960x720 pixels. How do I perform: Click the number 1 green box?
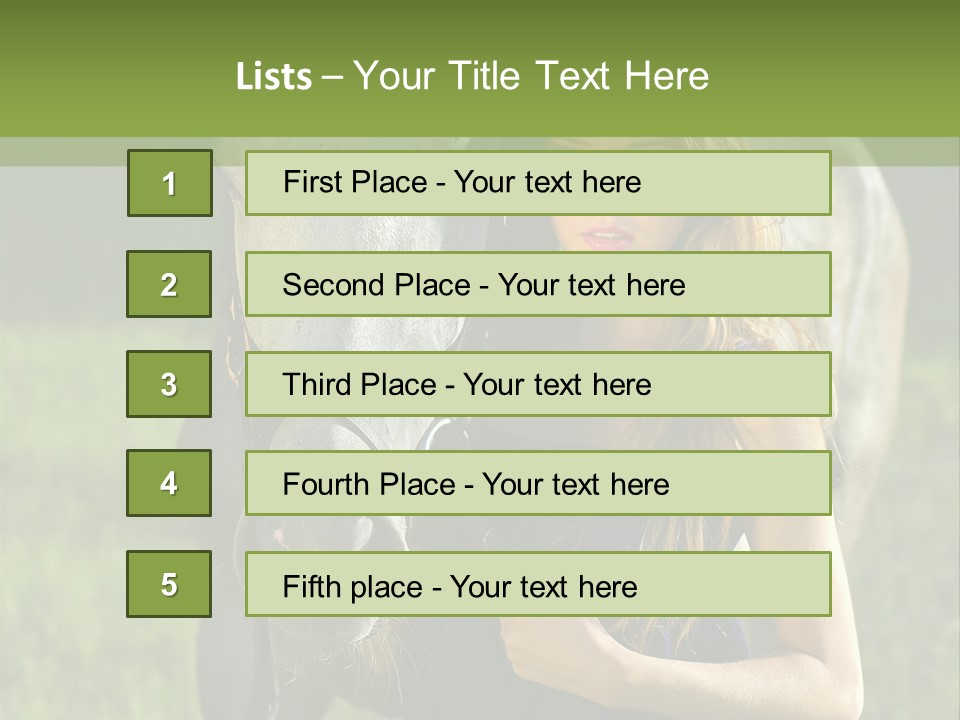170,183
